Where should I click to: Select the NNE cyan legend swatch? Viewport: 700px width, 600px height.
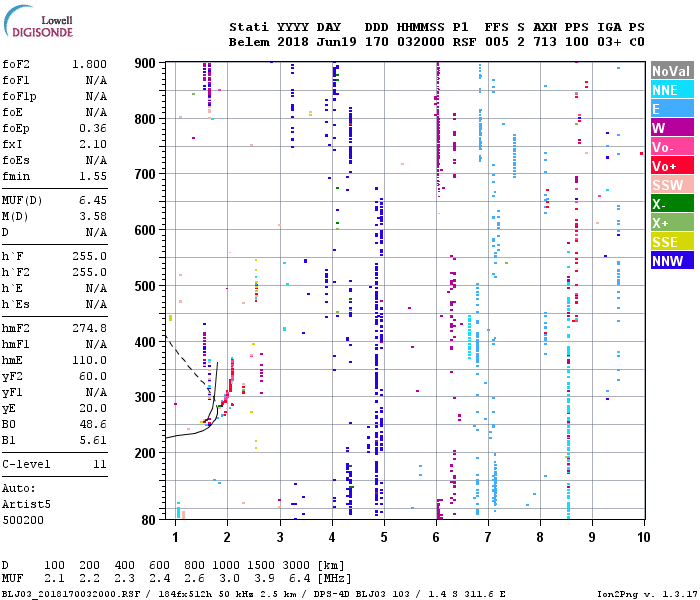[672, 90]
